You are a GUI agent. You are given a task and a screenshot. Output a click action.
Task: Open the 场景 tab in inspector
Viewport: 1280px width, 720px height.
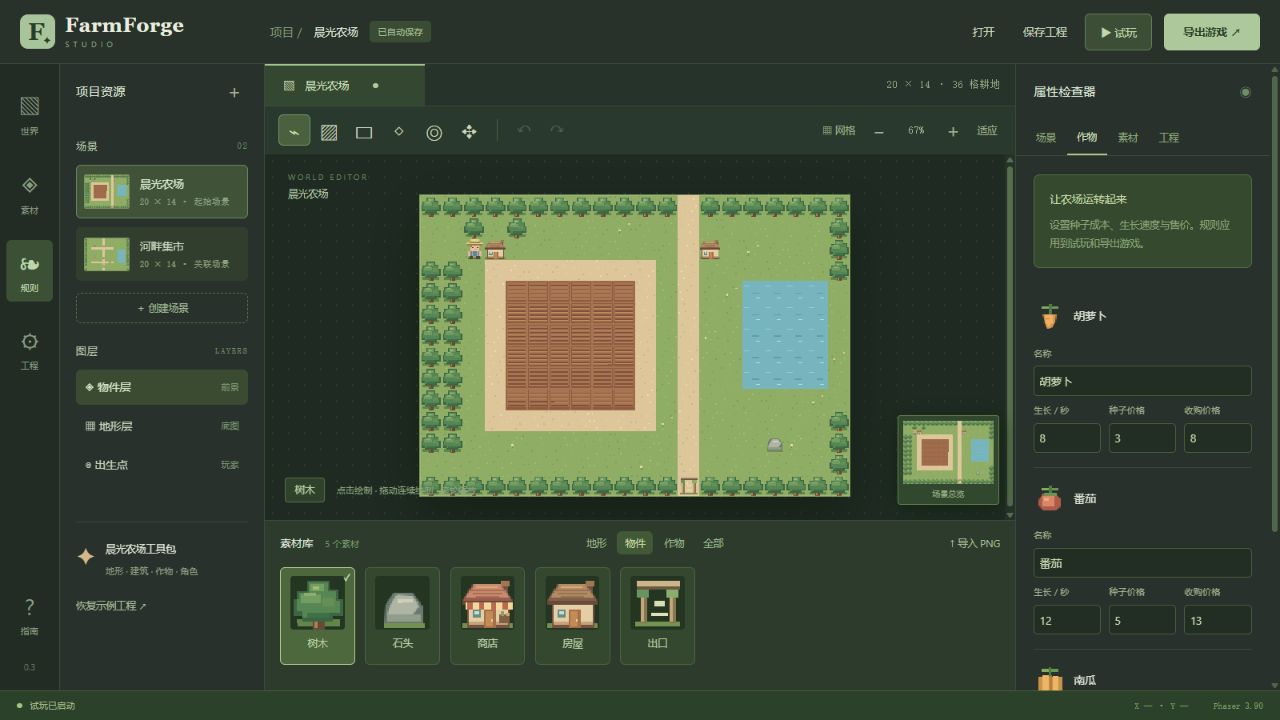coord(1046,138)
